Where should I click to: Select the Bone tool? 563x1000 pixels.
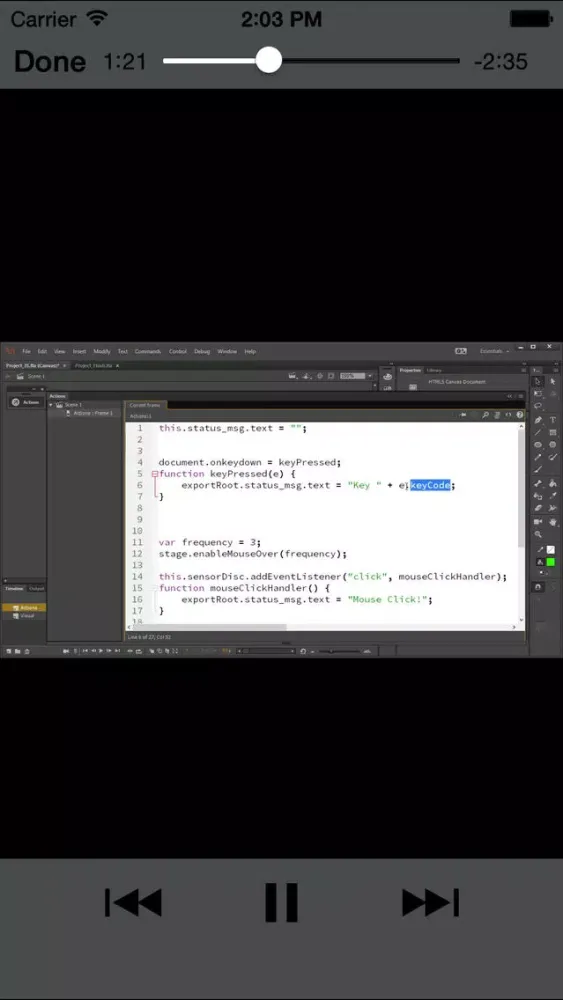(x=538, y=483)
